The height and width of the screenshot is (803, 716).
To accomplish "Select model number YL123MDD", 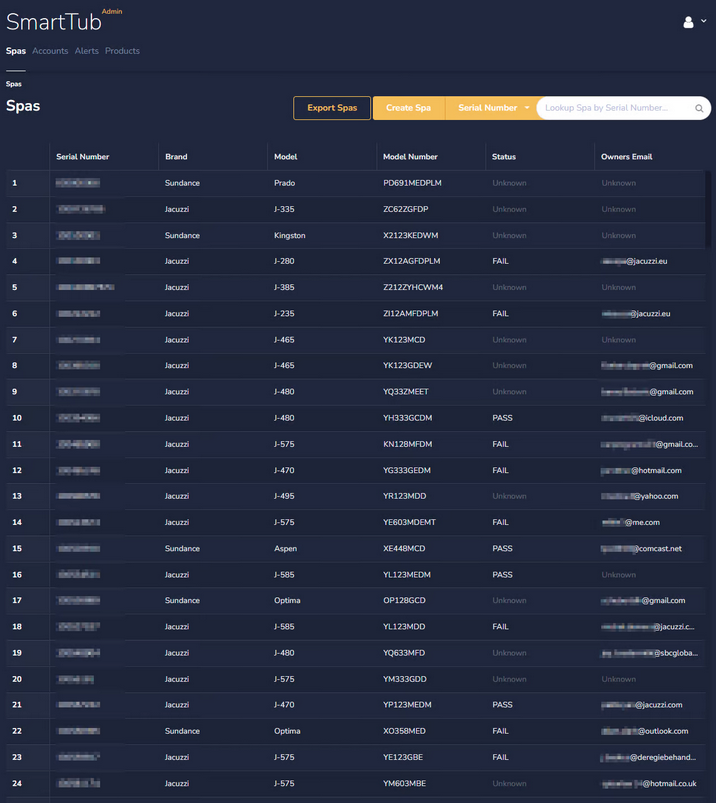I will pyautogui.click(x=404, y=626).
